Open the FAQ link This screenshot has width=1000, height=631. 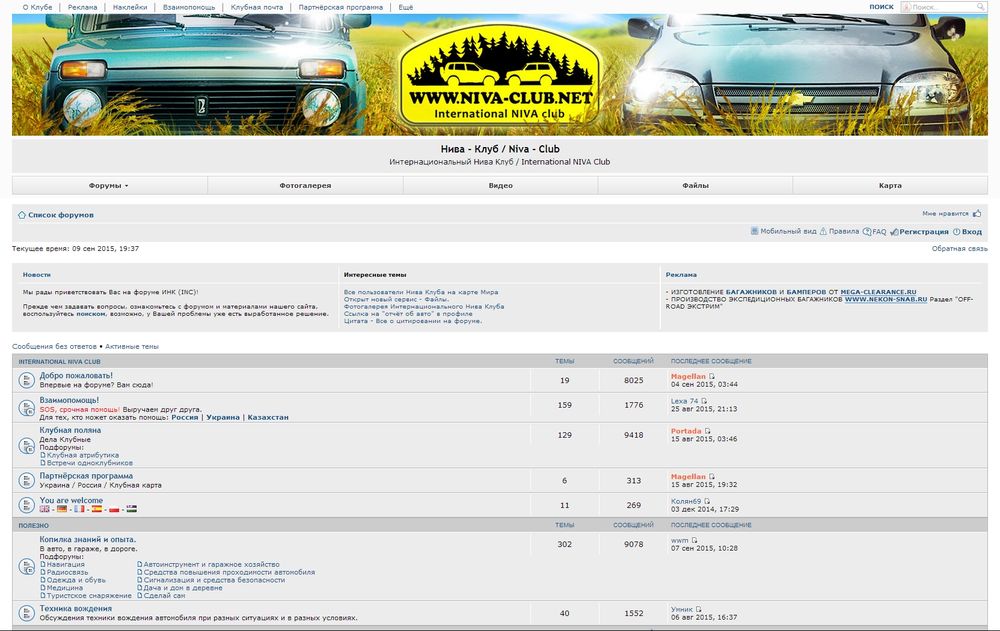click(x=879, y=232)
